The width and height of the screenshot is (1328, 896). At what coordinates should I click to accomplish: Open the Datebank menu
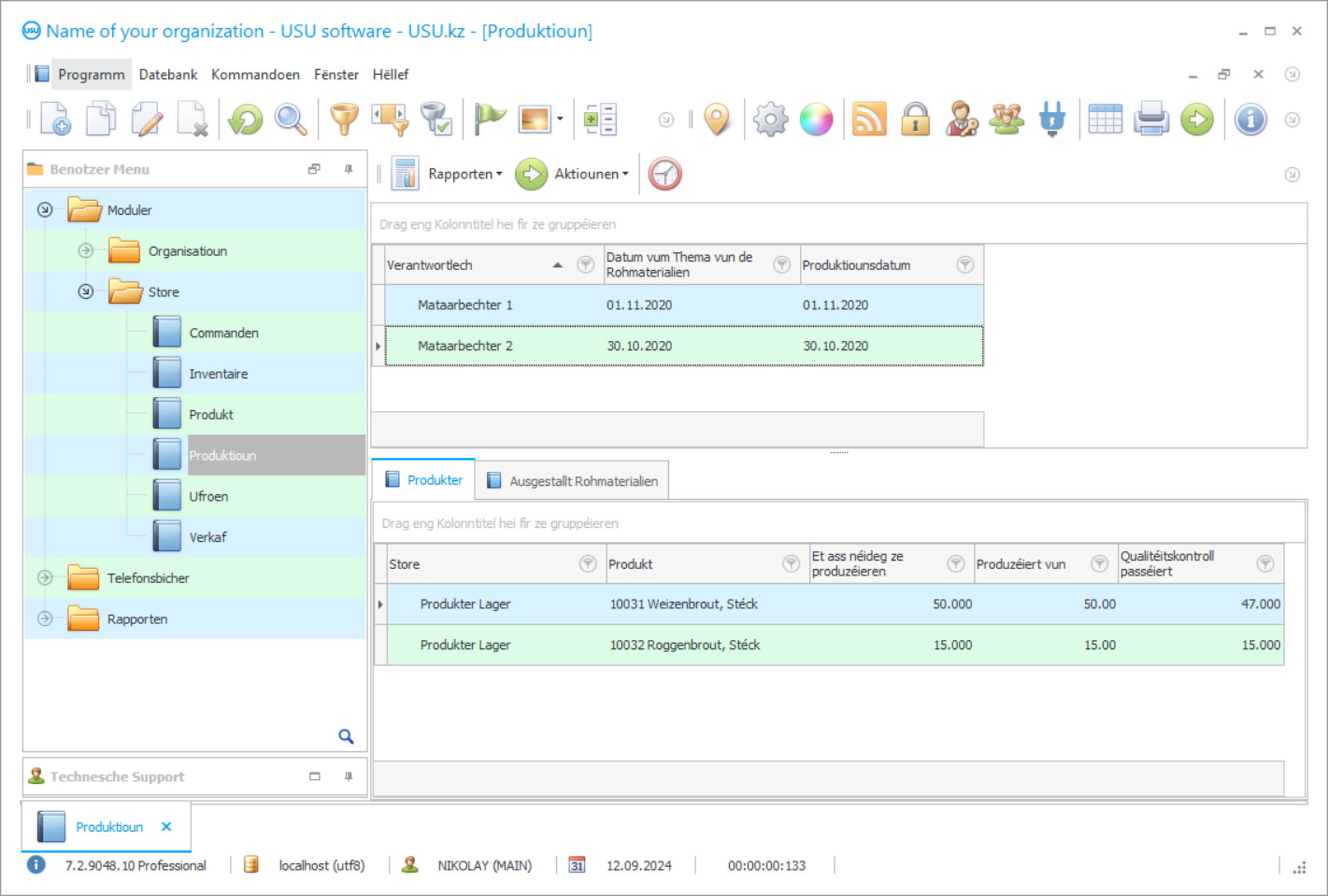coord(168,75)
